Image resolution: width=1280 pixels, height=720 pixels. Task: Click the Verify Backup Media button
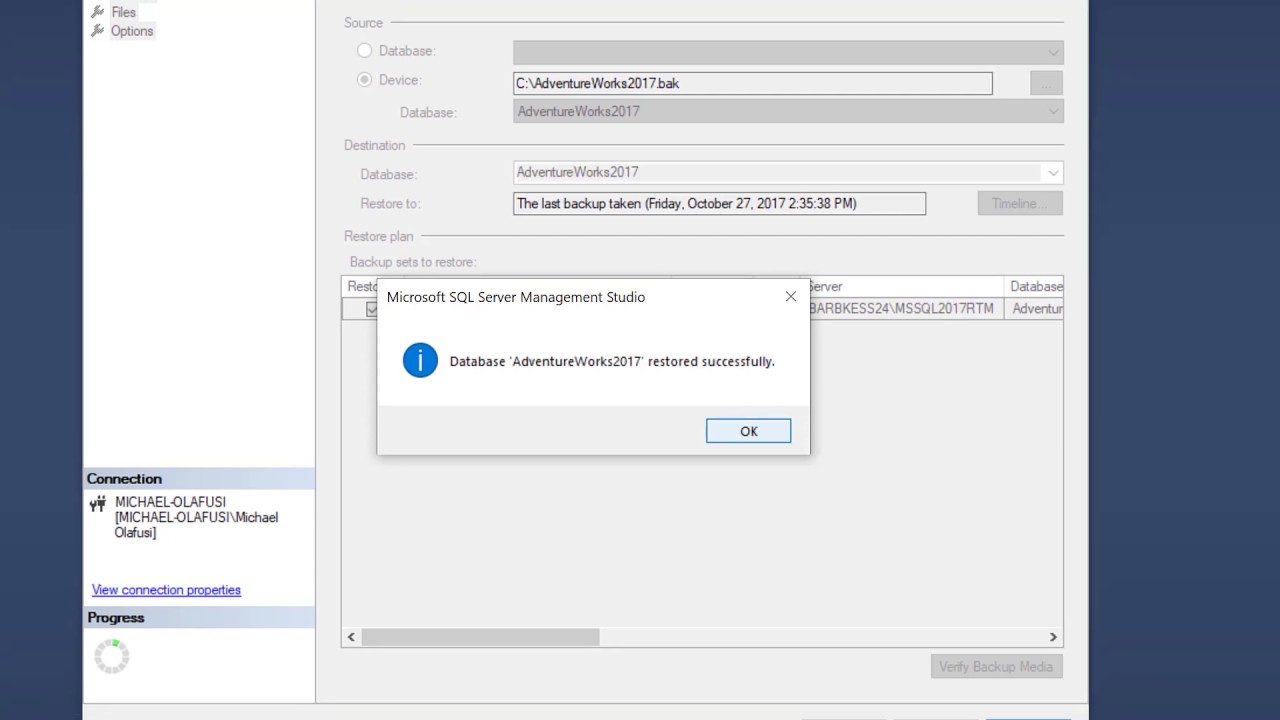[x=996, y=667]
